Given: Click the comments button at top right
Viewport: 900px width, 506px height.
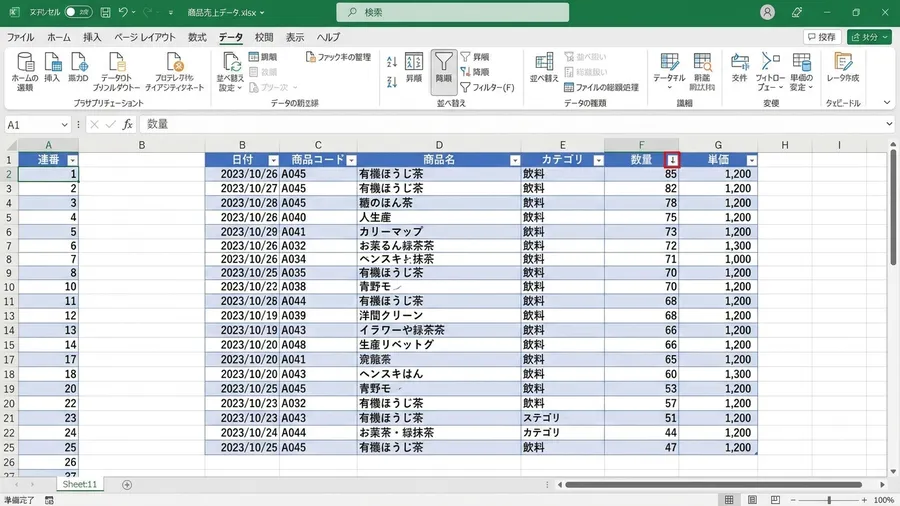Looking at the screenshot, I should pos(822,37).
